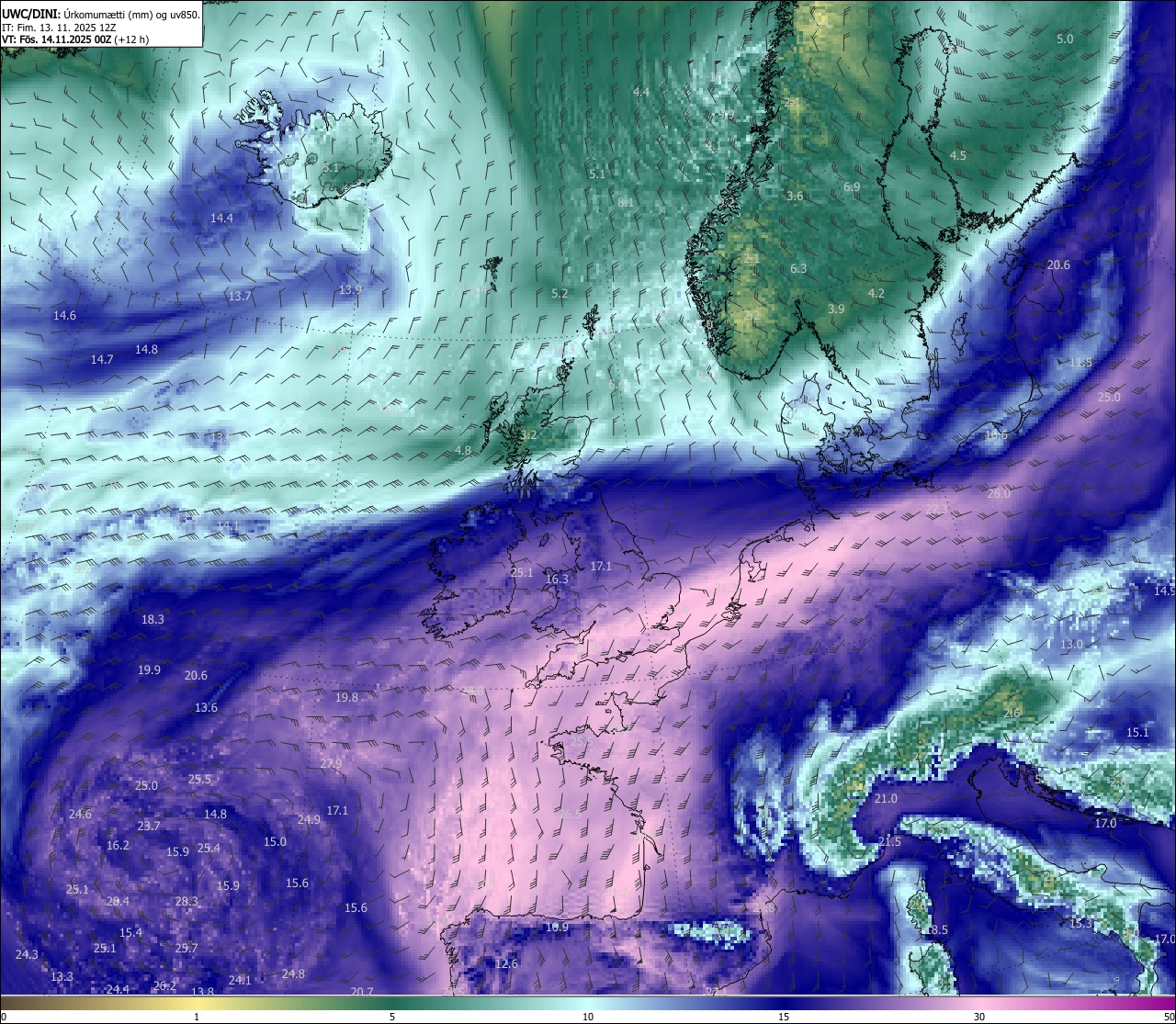Click the 16.3 value over the Irish Sea
This screenshot has height=1024, width=1176.
(557, 579)
